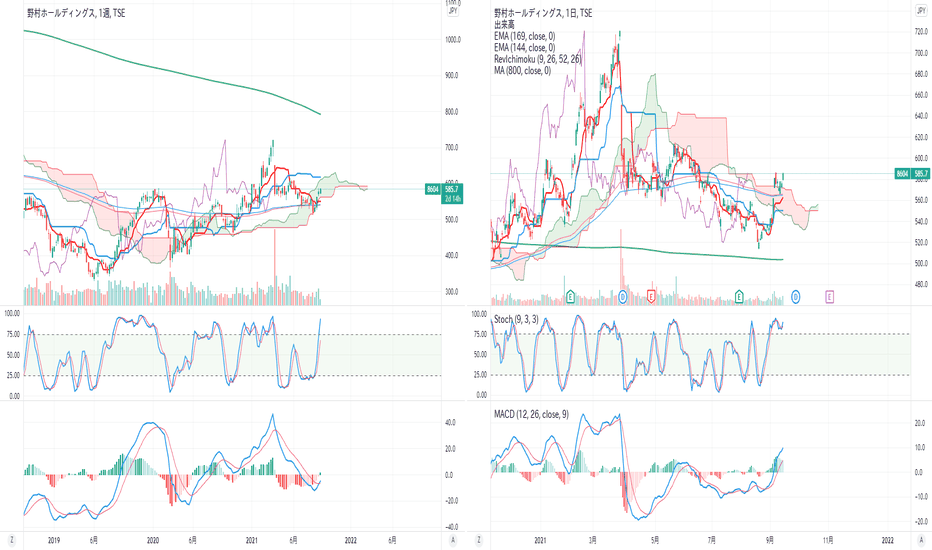Image resolution: width=932 pixels, height=550 pixels.
Task: Click the red E earnings marker on daily chart
Action: click(x=651, y=296)
